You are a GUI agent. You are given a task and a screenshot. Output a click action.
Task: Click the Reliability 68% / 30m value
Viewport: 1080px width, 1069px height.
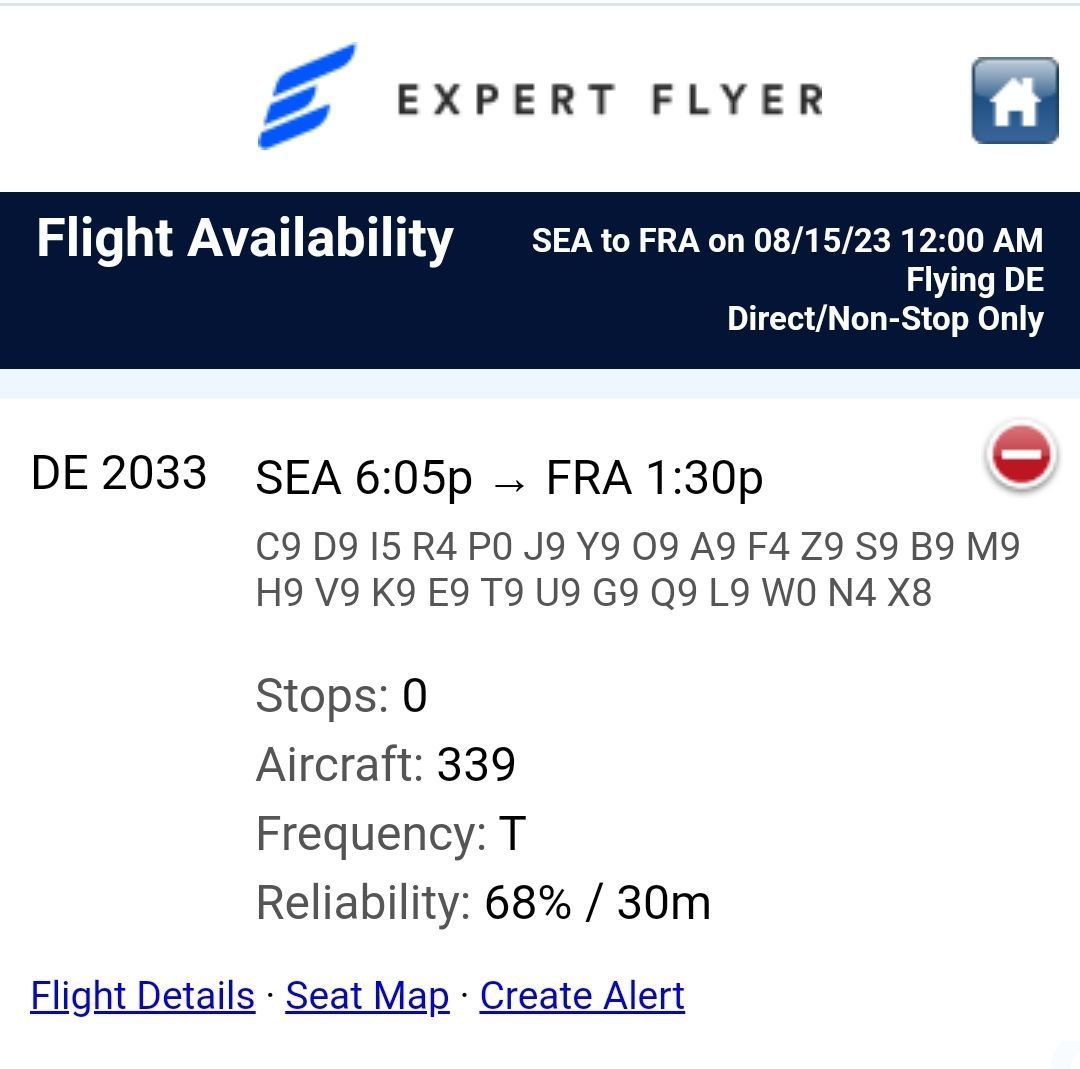tap(597, 902)
